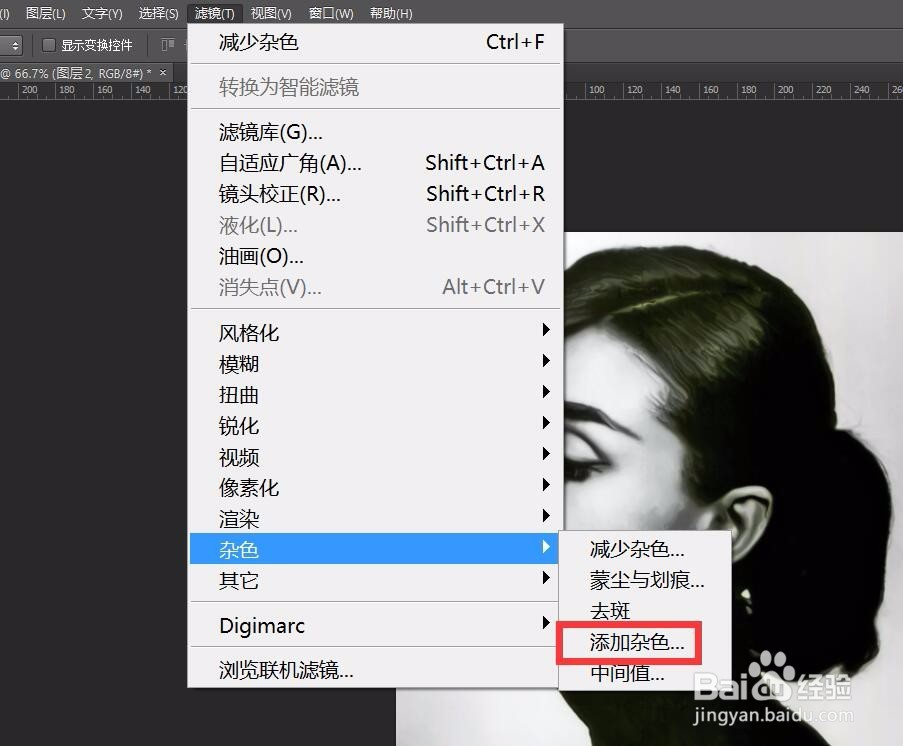Open 滤镜库(G)... filter gallery

376,132
